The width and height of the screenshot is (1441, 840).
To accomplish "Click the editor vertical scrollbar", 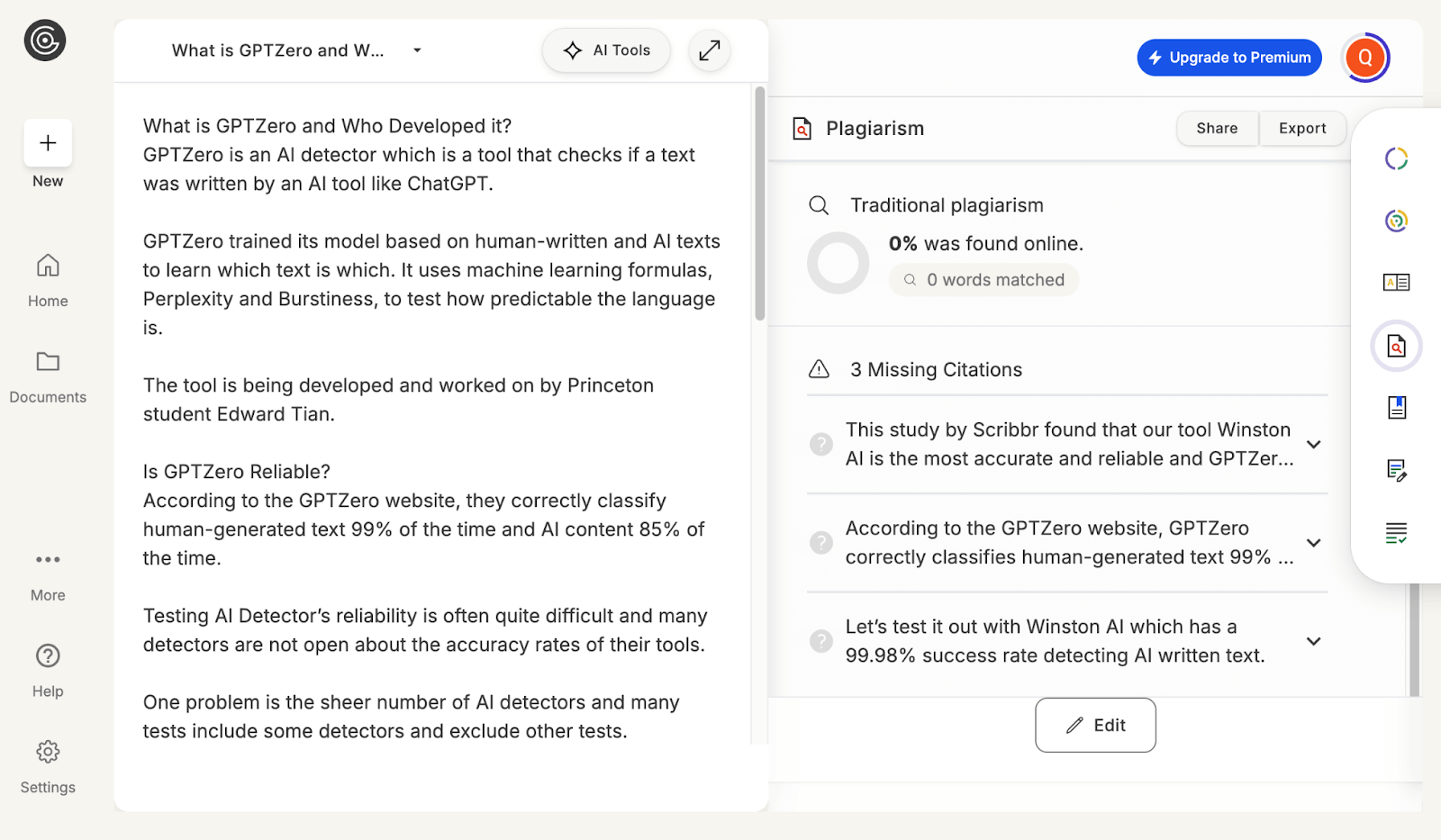I will (760, 203).
